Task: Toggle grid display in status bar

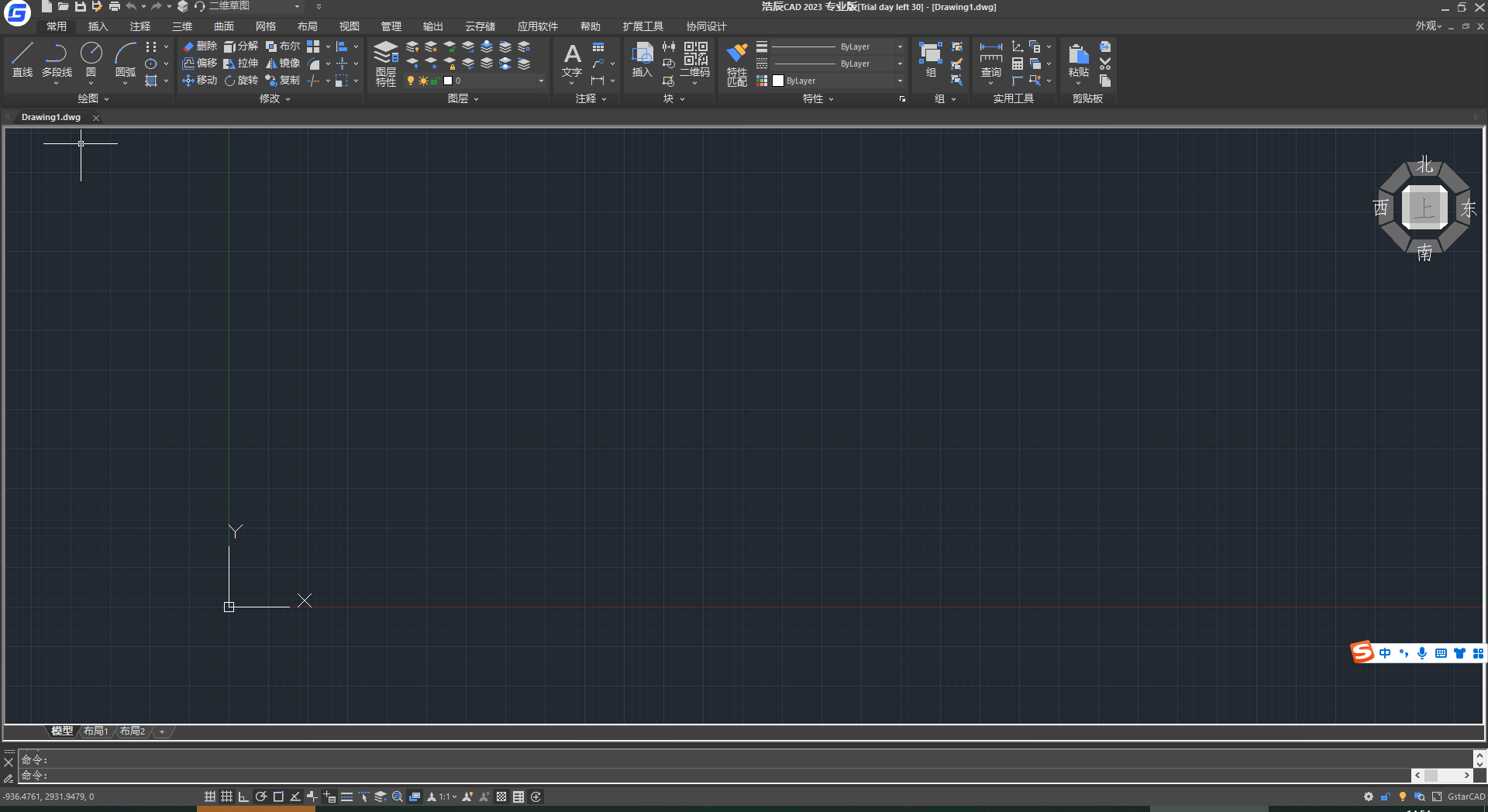Action: point(226,797)
